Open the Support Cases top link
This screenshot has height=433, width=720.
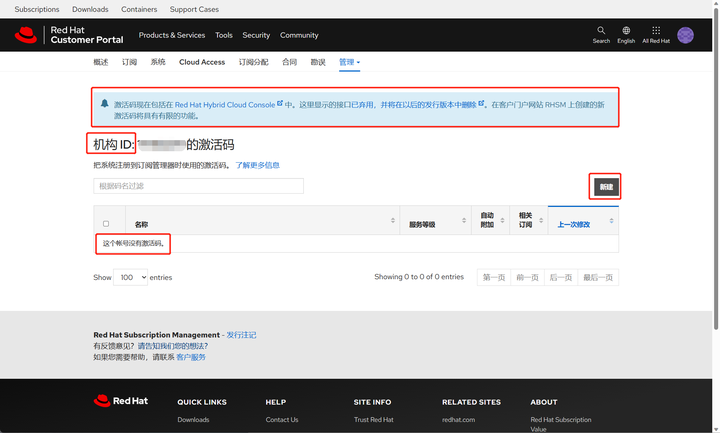[194, 9]
